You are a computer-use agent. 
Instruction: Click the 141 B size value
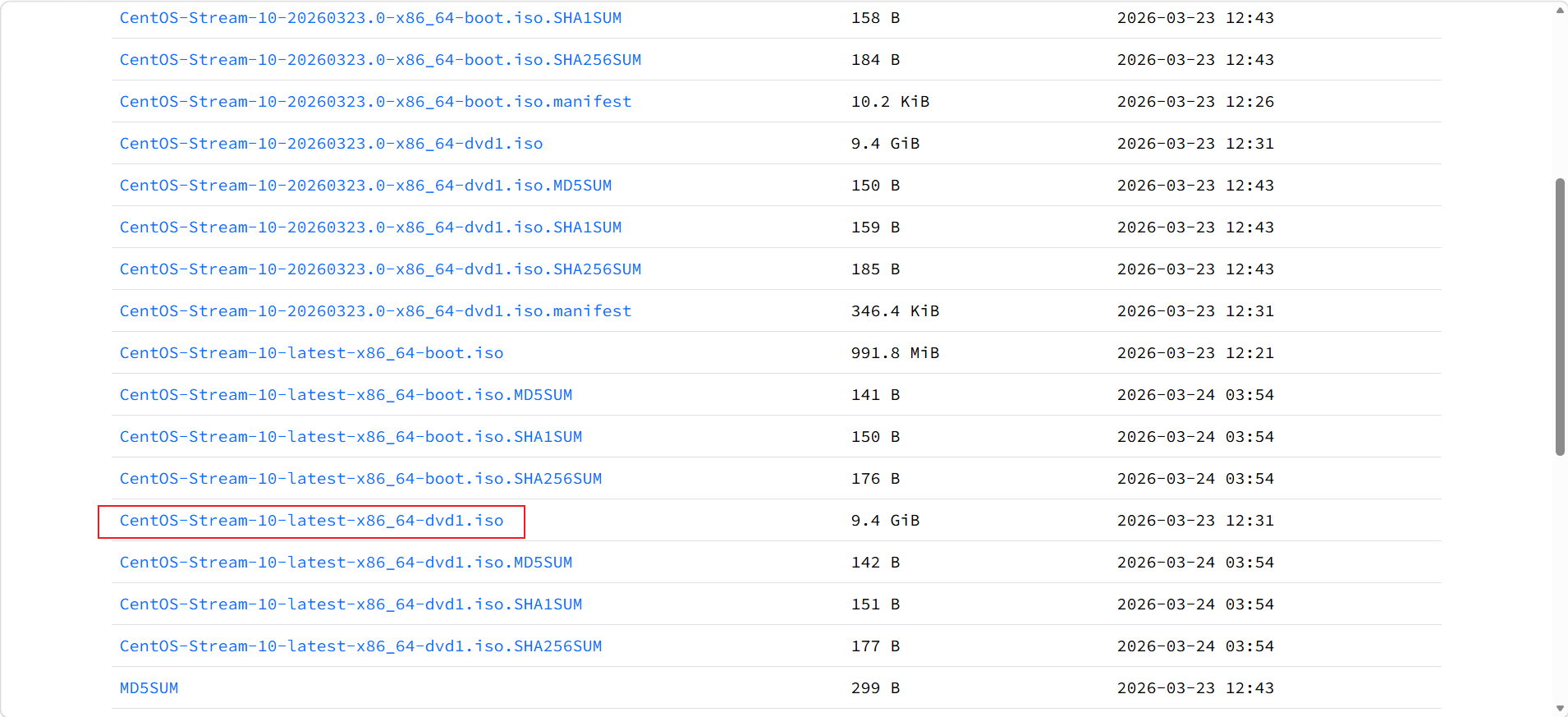pyautogui.click(x=875, y=395)
